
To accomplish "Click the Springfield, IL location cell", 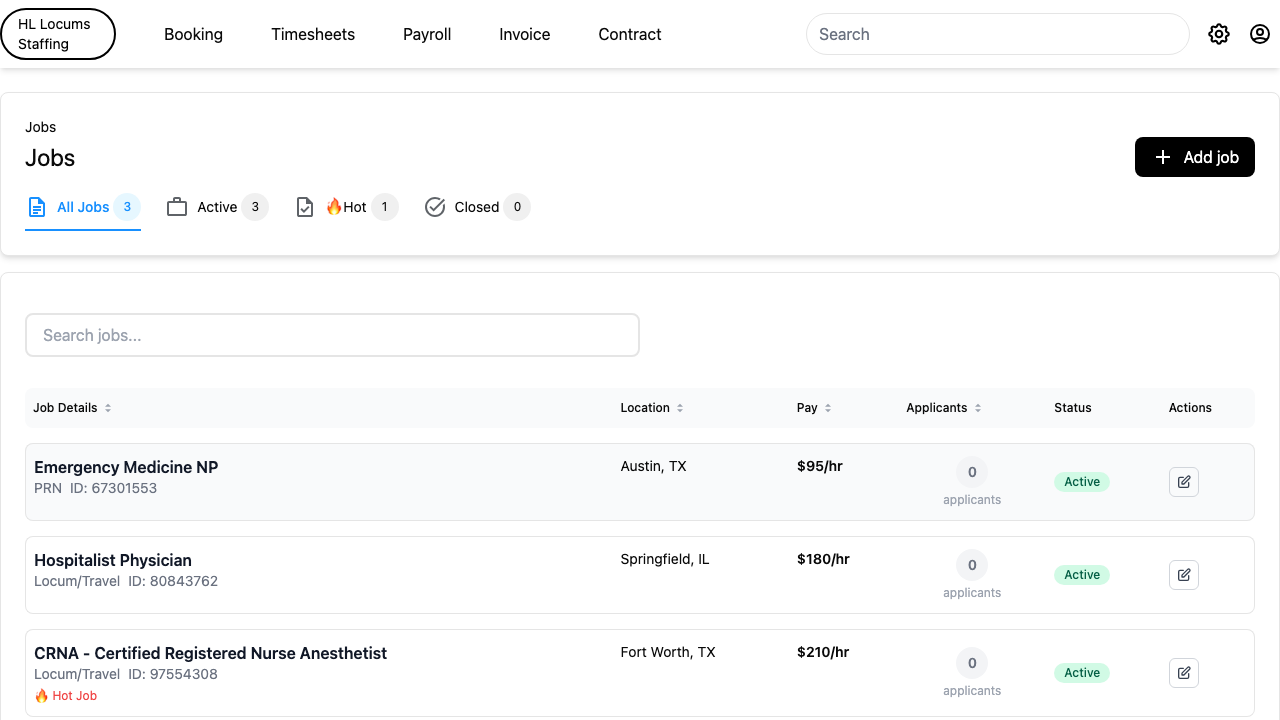I will point(665,559).
